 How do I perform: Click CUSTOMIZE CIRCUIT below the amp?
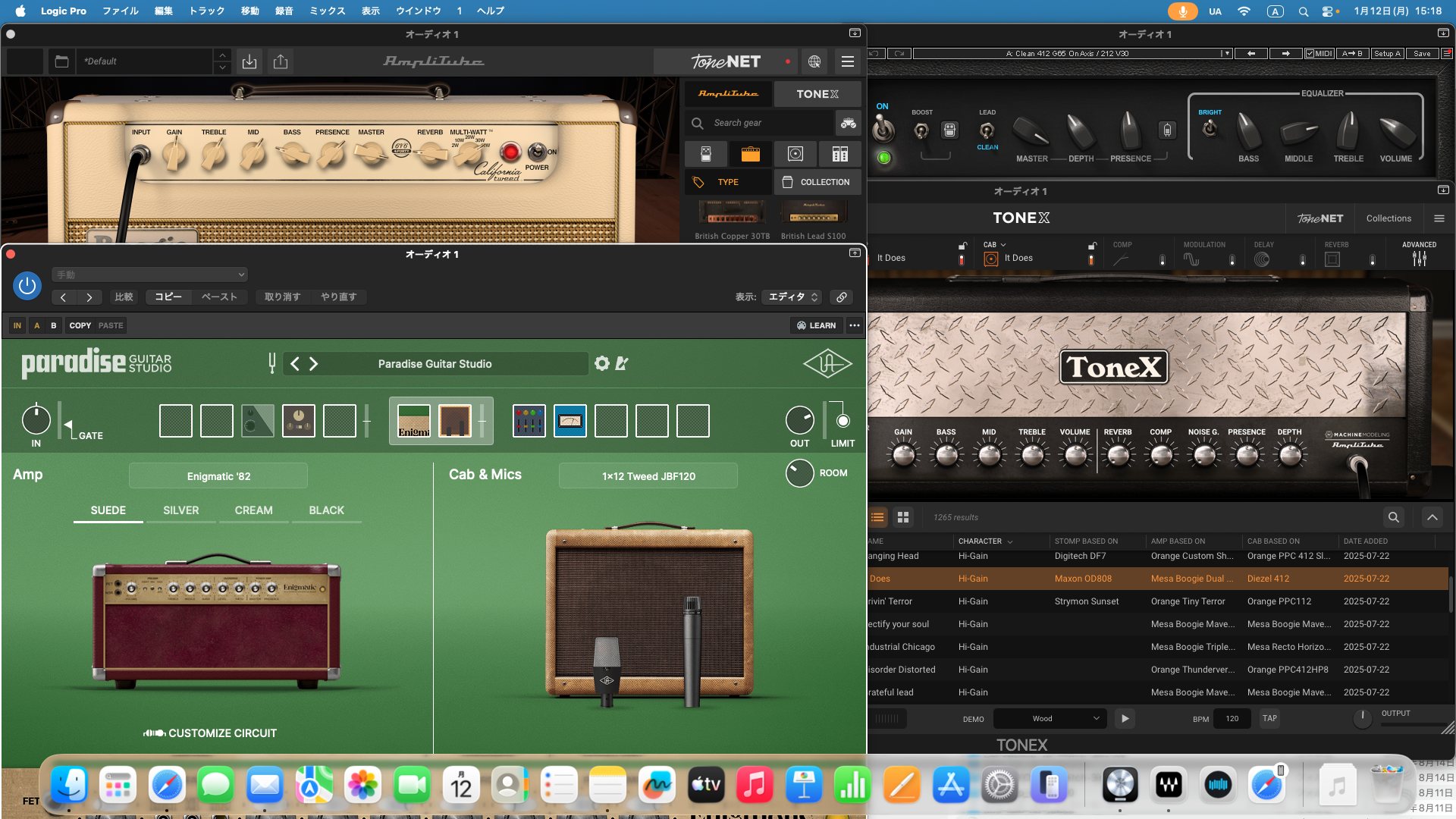(x=210, y=733)
